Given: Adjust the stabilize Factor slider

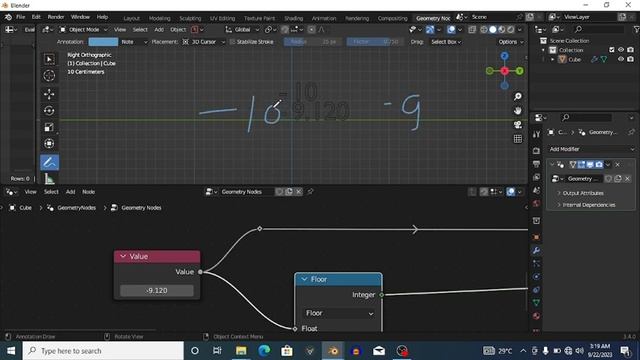Looking at the screenshot, I should pyautogui.click(x=375, y=42).
